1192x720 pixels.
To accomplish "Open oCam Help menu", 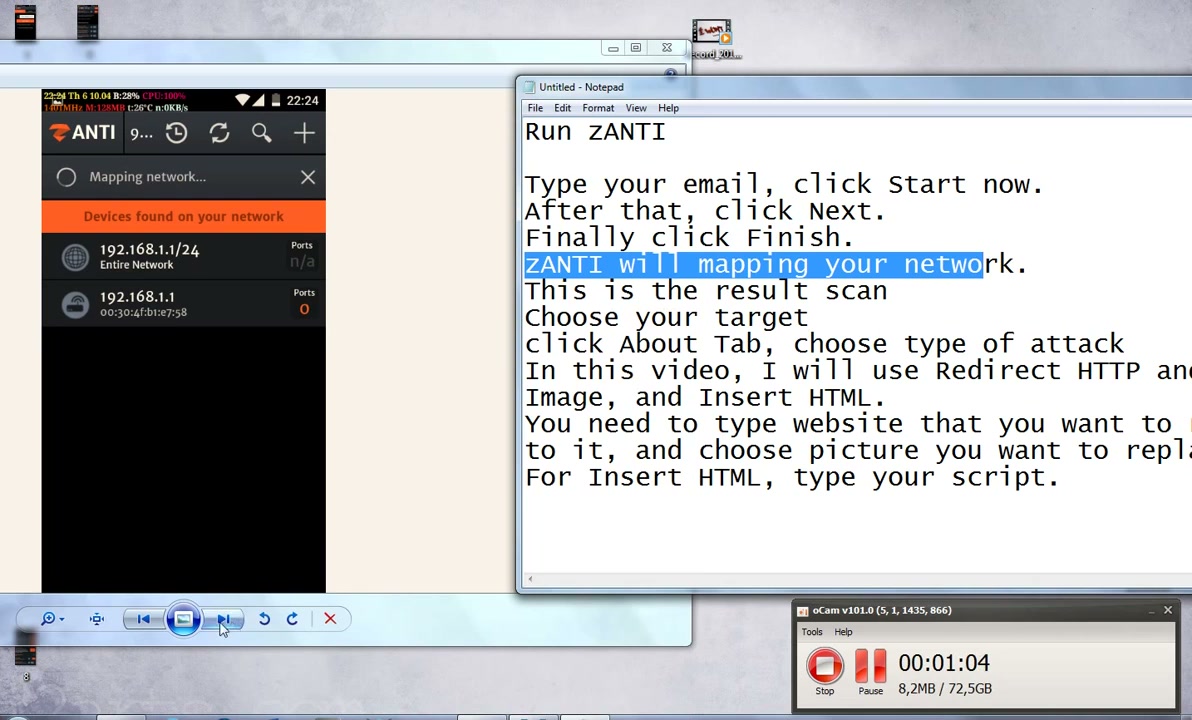I will (x=843, y=632).
